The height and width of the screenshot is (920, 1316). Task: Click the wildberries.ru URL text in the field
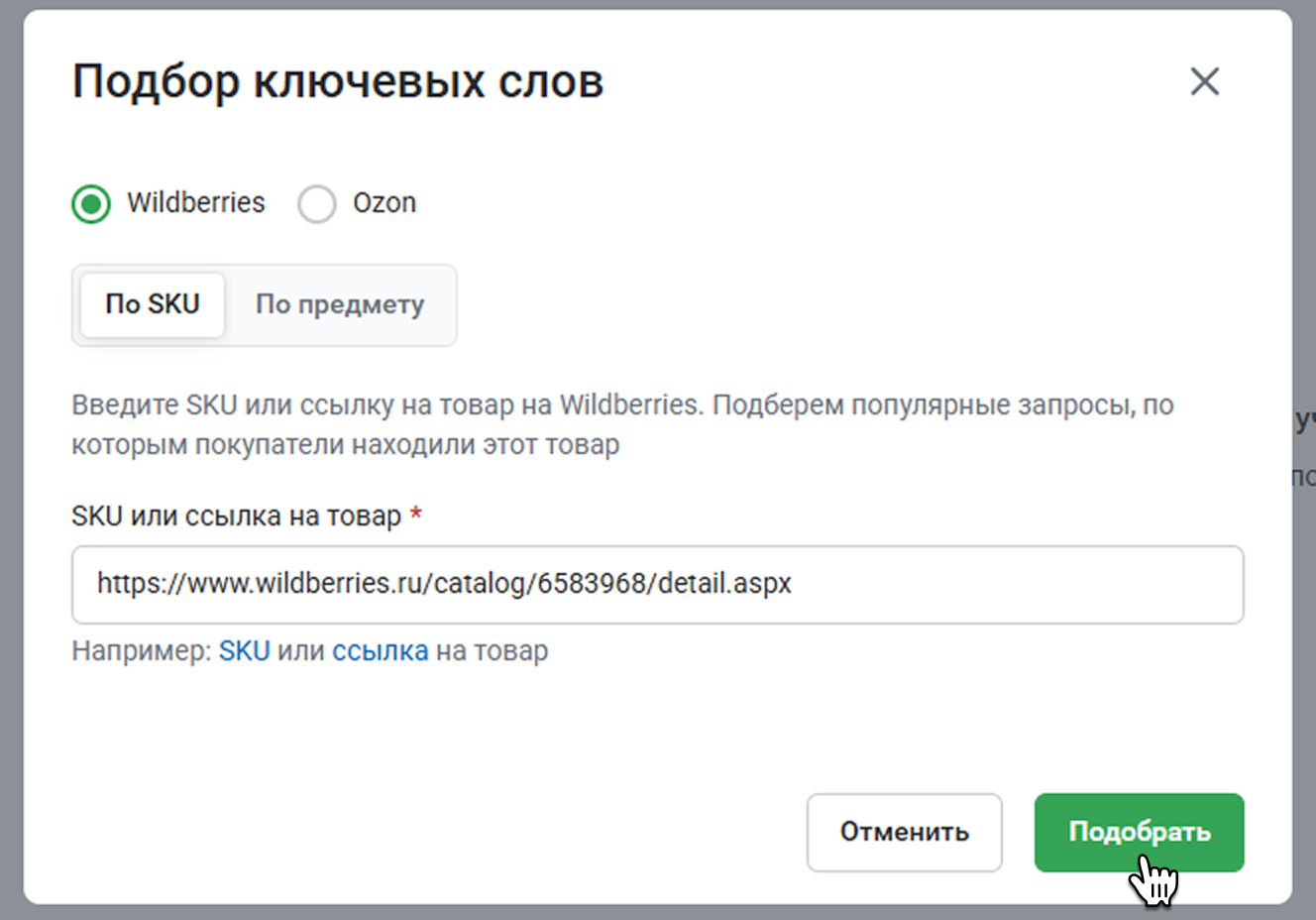(444, 584)
